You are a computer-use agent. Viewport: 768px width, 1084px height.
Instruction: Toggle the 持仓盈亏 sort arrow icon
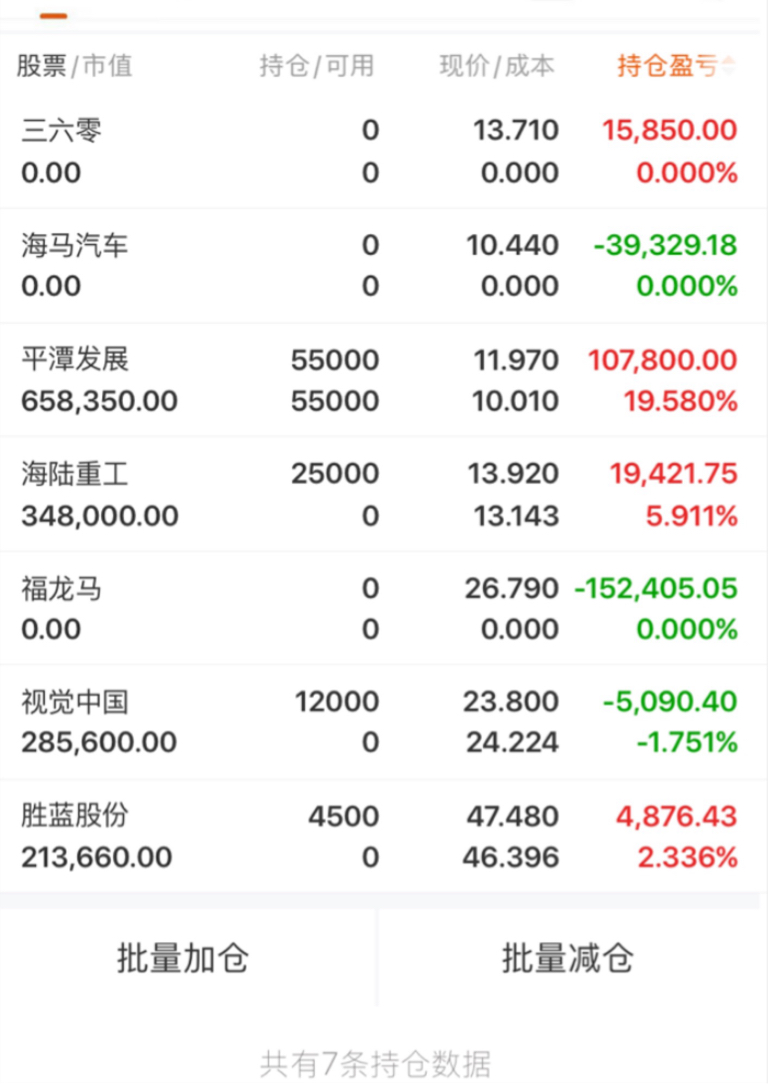[729, 66]
